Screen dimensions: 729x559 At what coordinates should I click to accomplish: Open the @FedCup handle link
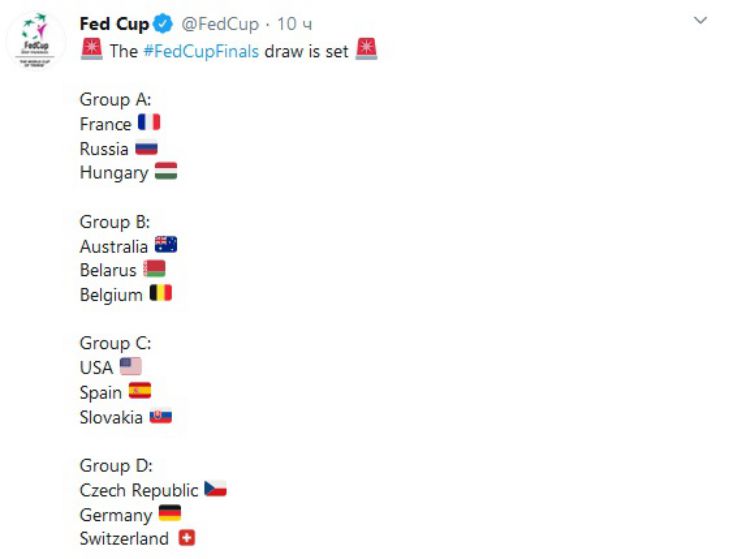click(220, 24)
